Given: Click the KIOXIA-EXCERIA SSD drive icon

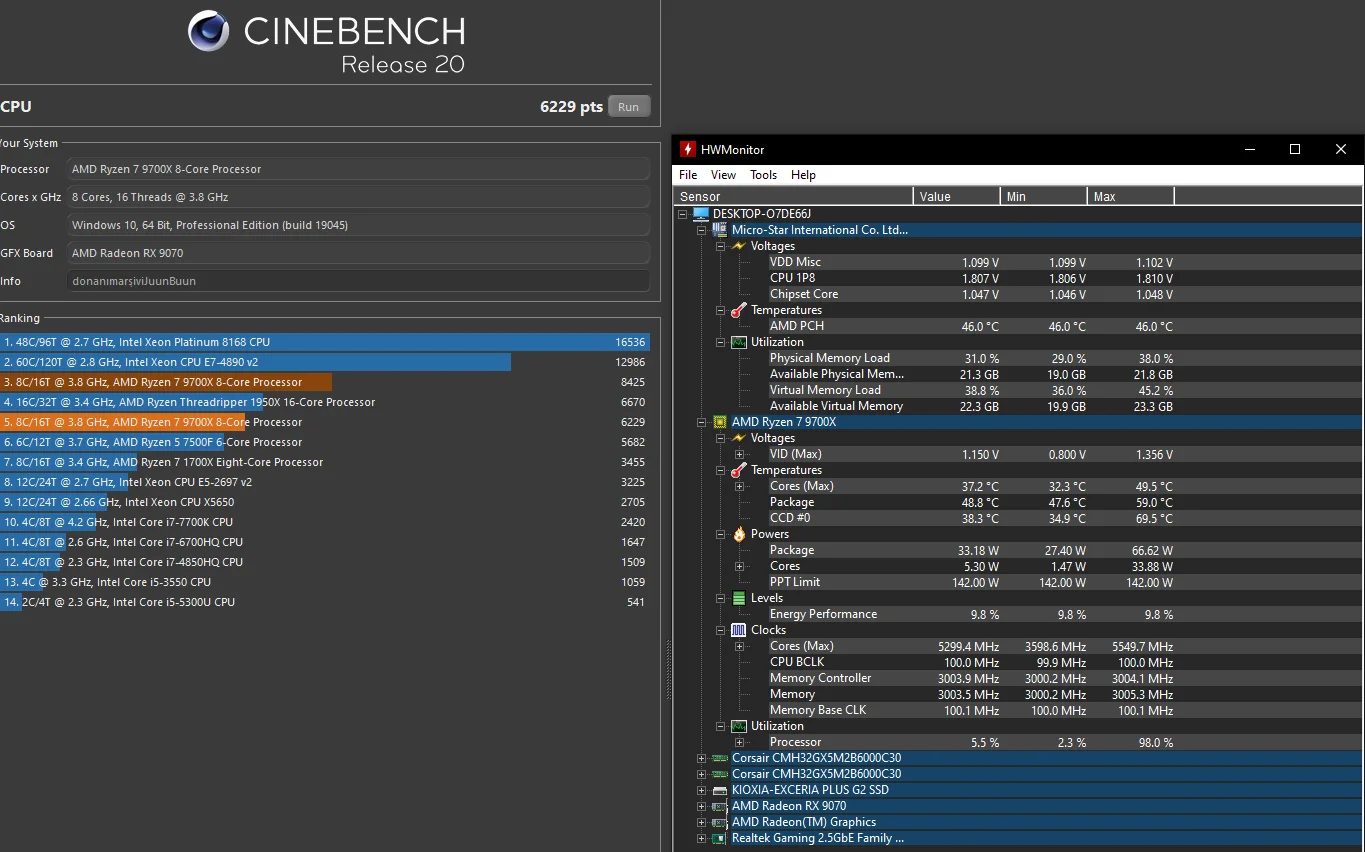Looking at the screenshot, I should point(719,790).
